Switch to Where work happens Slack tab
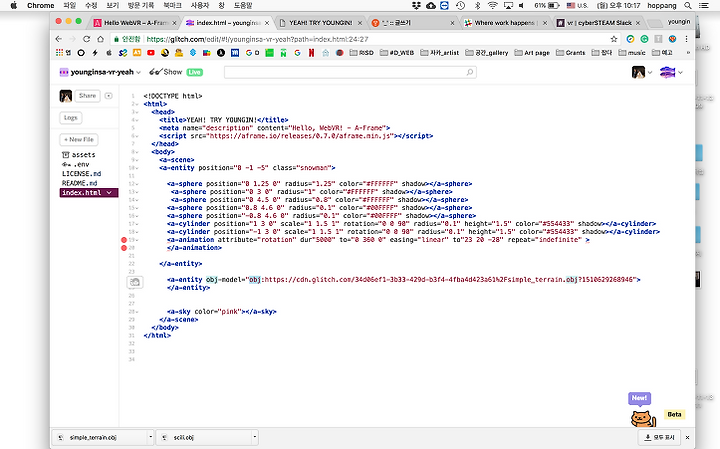The width and height of the screenshot is (720, 449). click(505, 22)
